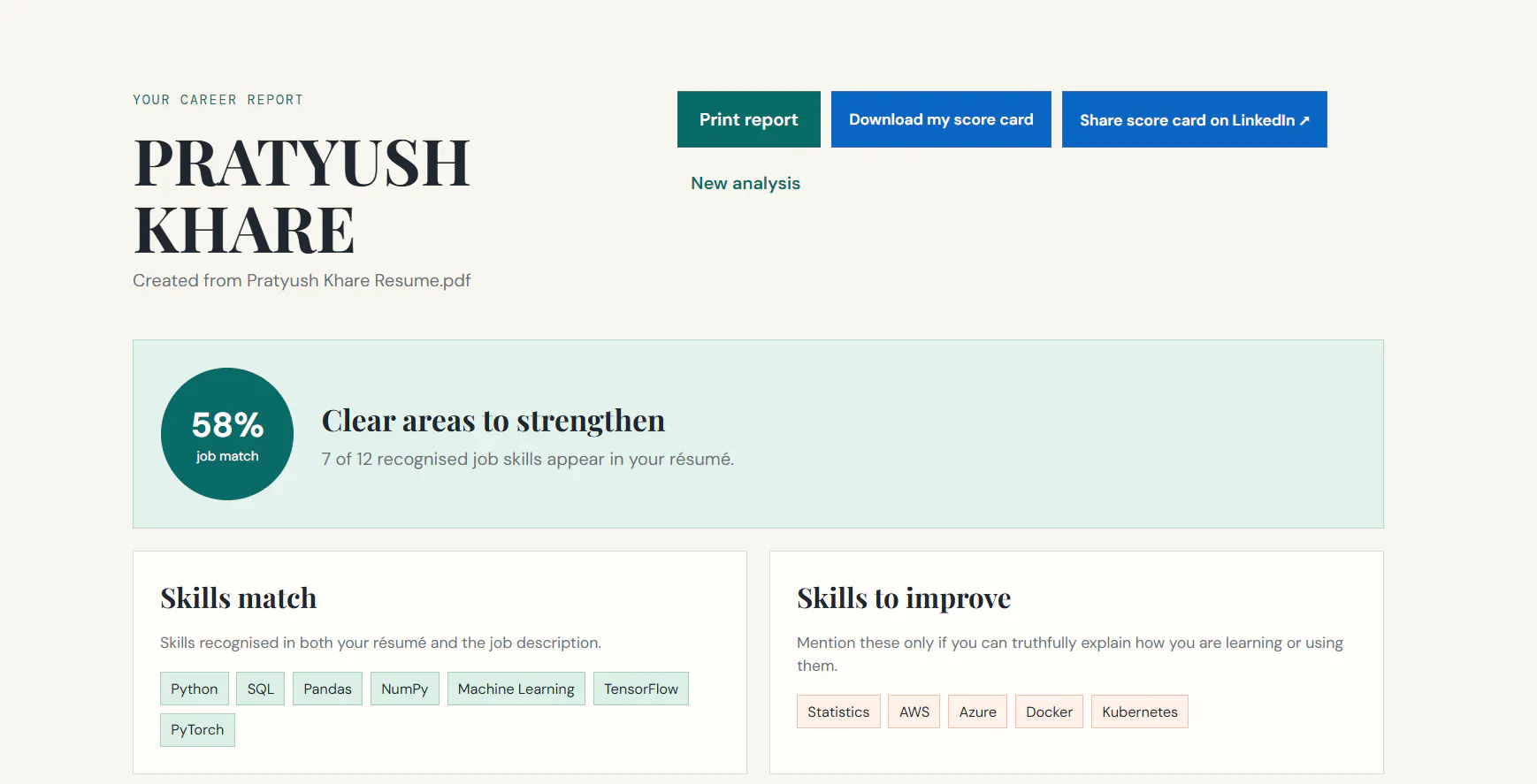Click the Kubernetes skill to improve
The height and width of the screenshot is (784, 1537).
coord(1140,712)
